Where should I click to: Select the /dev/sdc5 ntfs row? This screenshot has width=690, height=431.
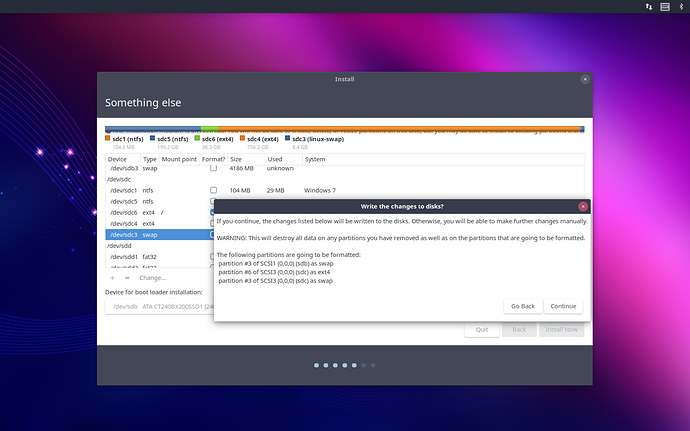(160, 201)
